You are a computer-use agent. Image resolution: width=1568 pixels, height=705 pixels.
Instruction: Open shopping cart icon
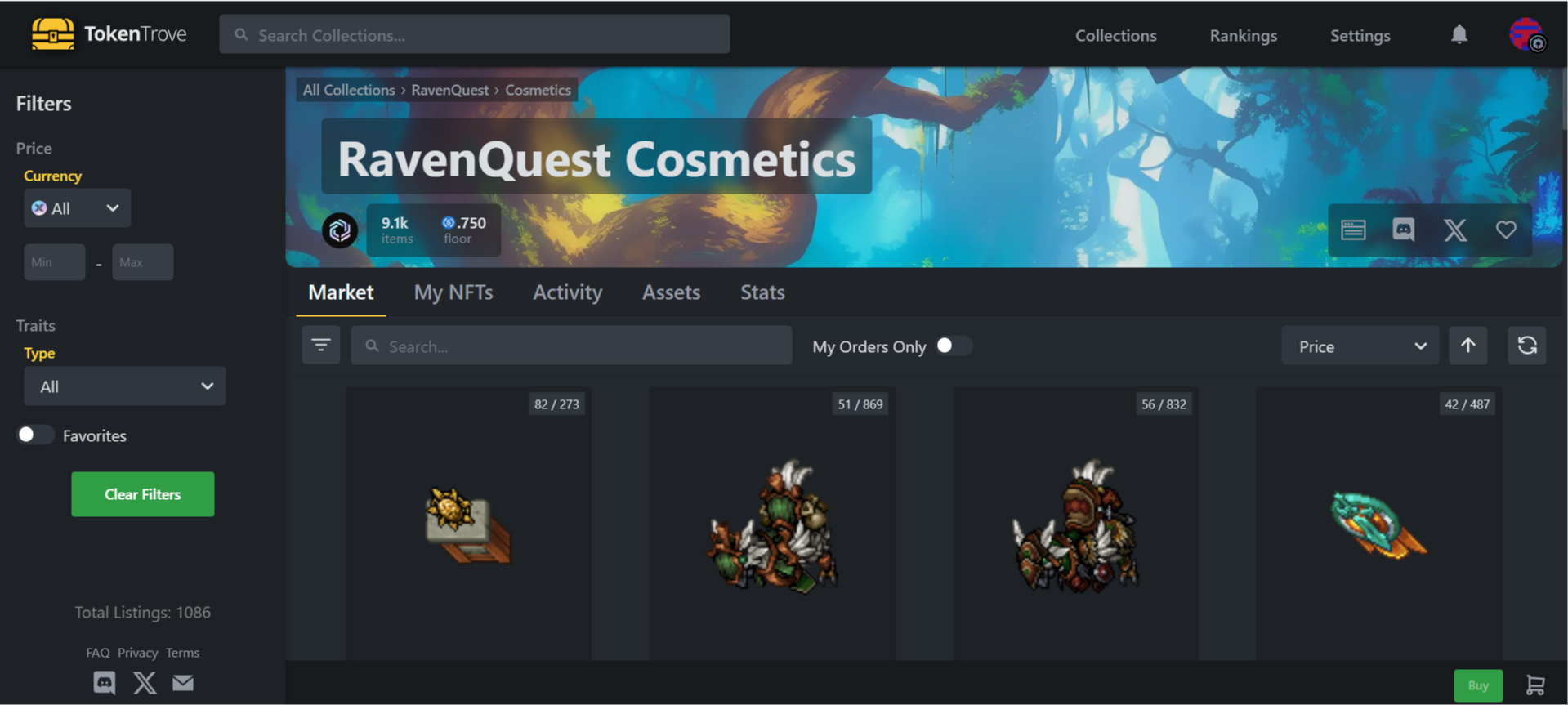1535,685
